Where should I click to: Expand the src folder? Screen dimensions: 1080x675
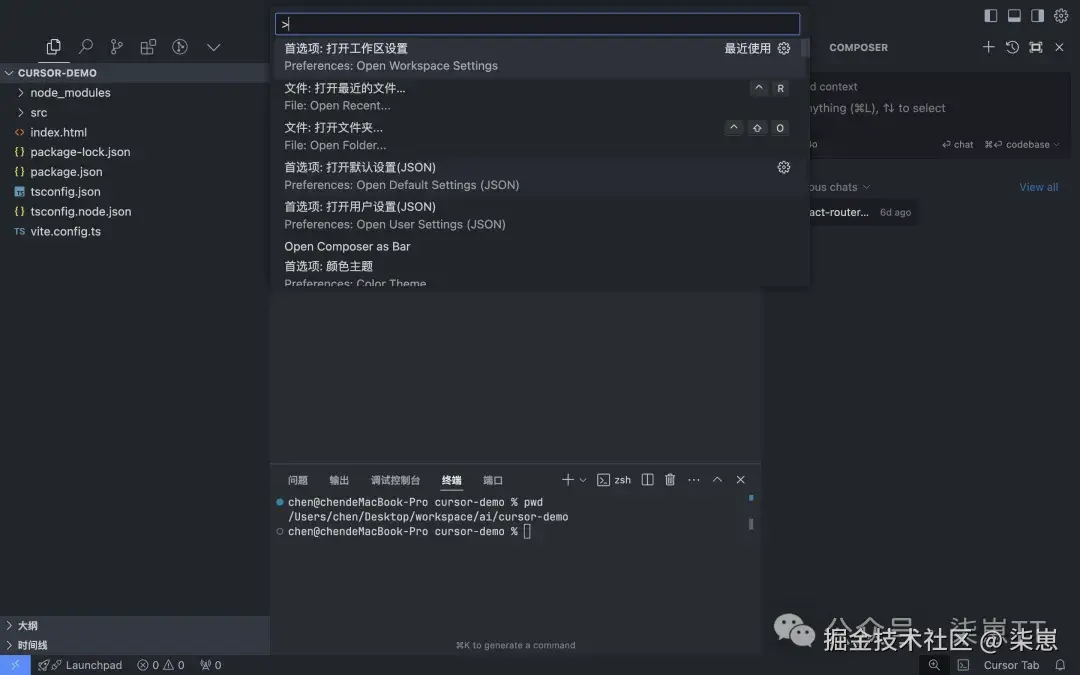[134, 112]
